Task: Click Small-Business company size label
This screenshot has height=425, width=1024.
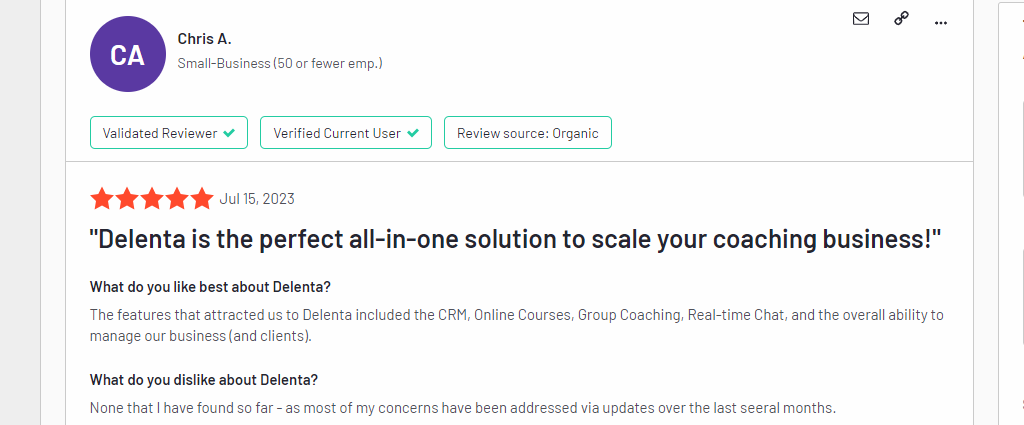Action: [280, 63]
